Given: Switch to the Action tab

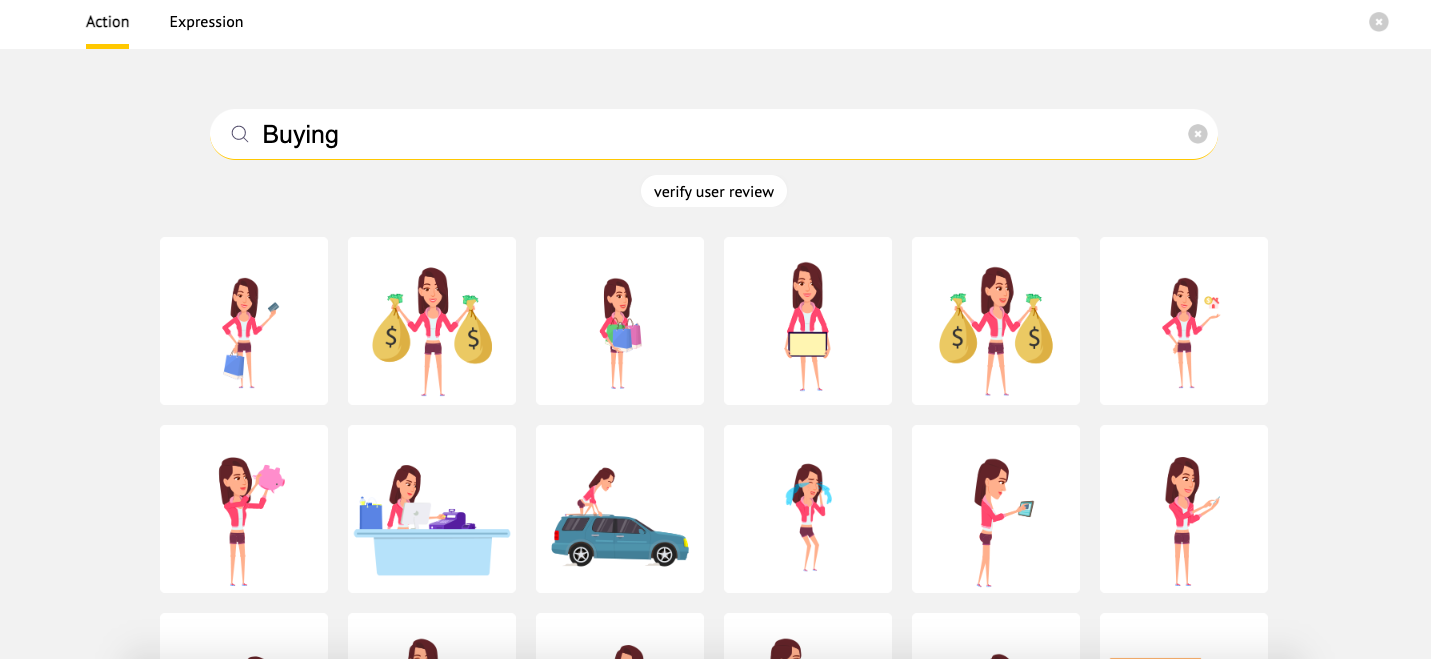Looking at the screenshot, I should (x=107, y=22).
